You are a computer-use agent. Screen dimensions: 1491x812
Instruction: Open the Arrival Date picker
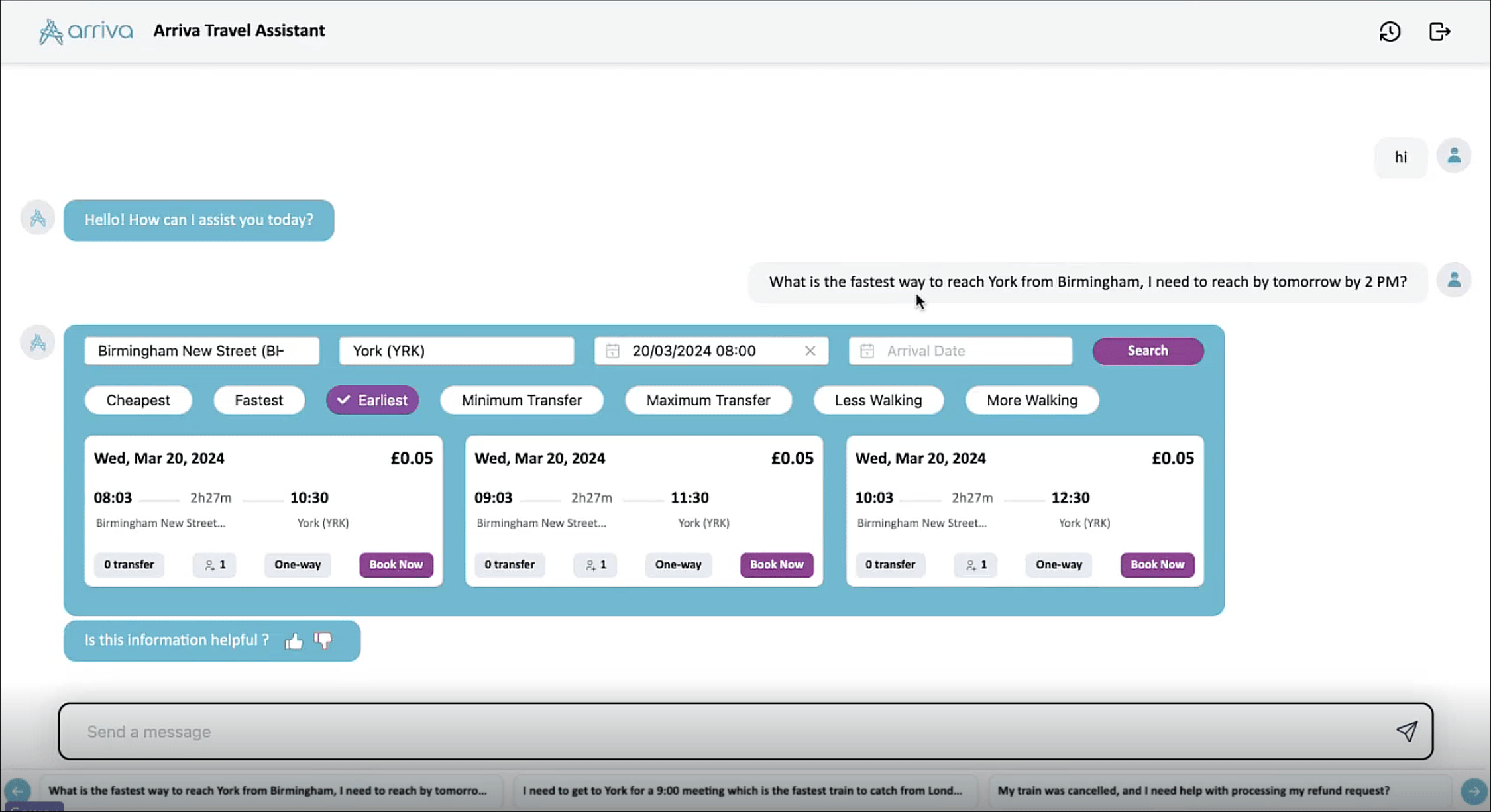960,351
